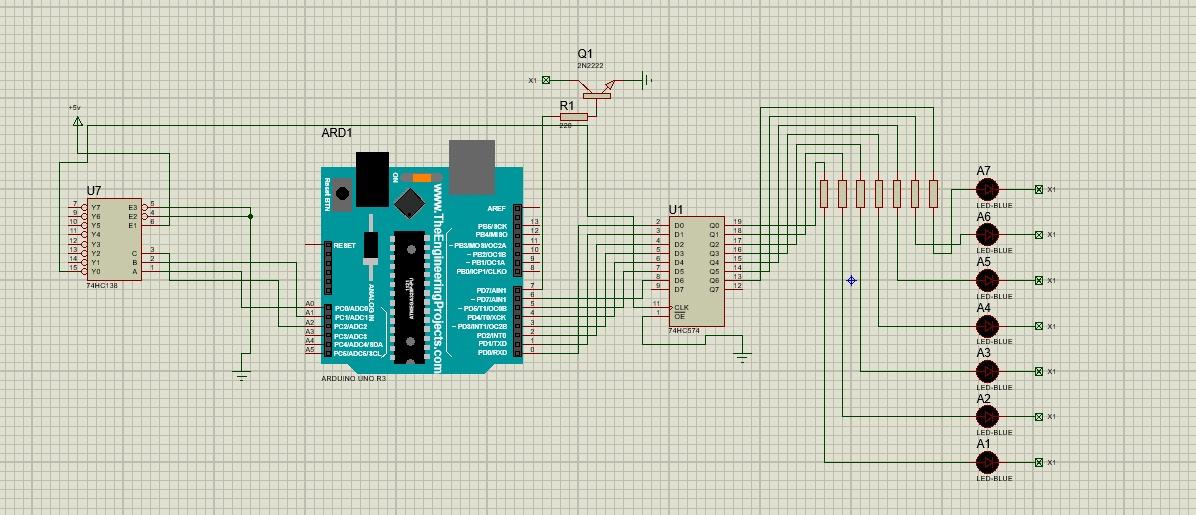Screen dimensions: 1196x515
Task: Select the LED labeled A6
Action: point(987,234)
